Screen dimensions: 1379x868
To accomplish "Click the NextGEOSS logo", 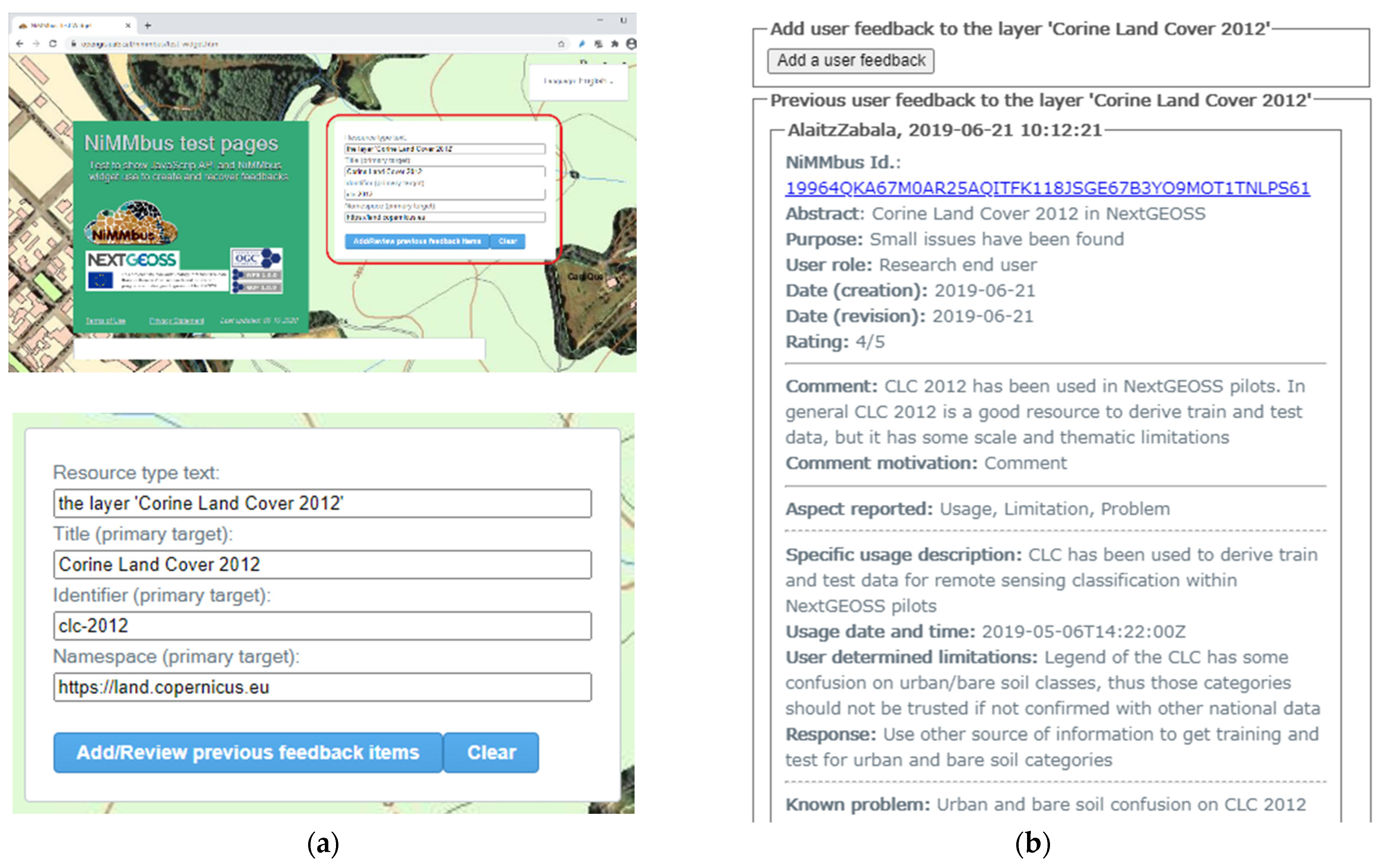I will (x=132, y=260).
